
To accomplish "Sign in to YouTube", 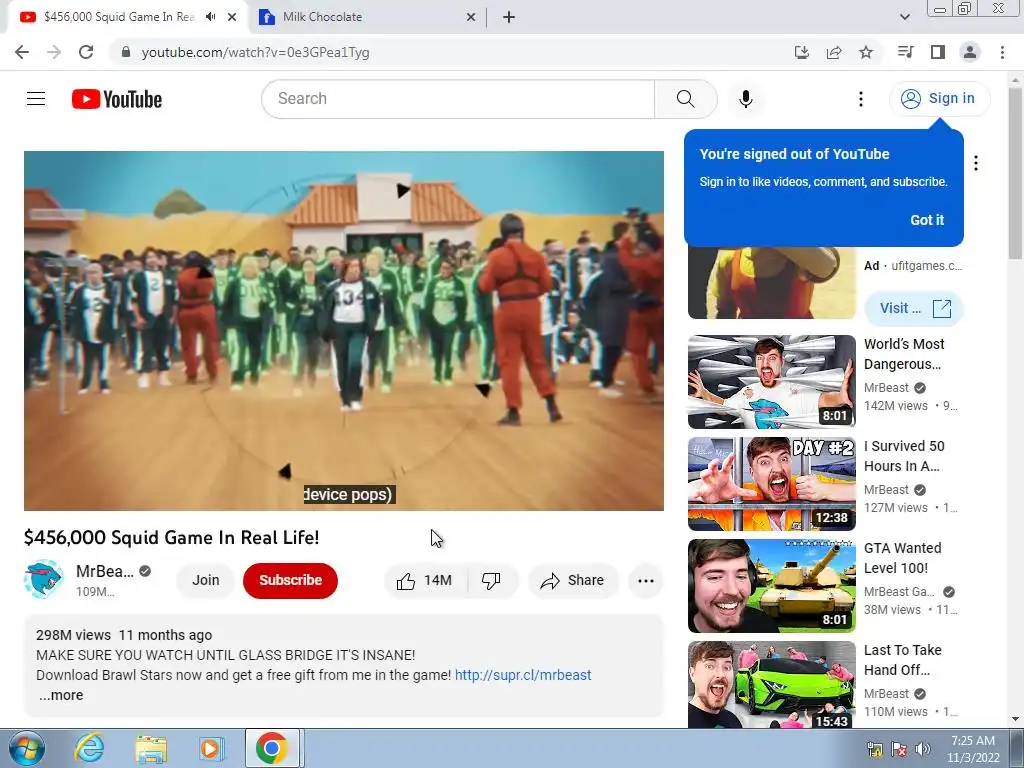I will point(939,99).
